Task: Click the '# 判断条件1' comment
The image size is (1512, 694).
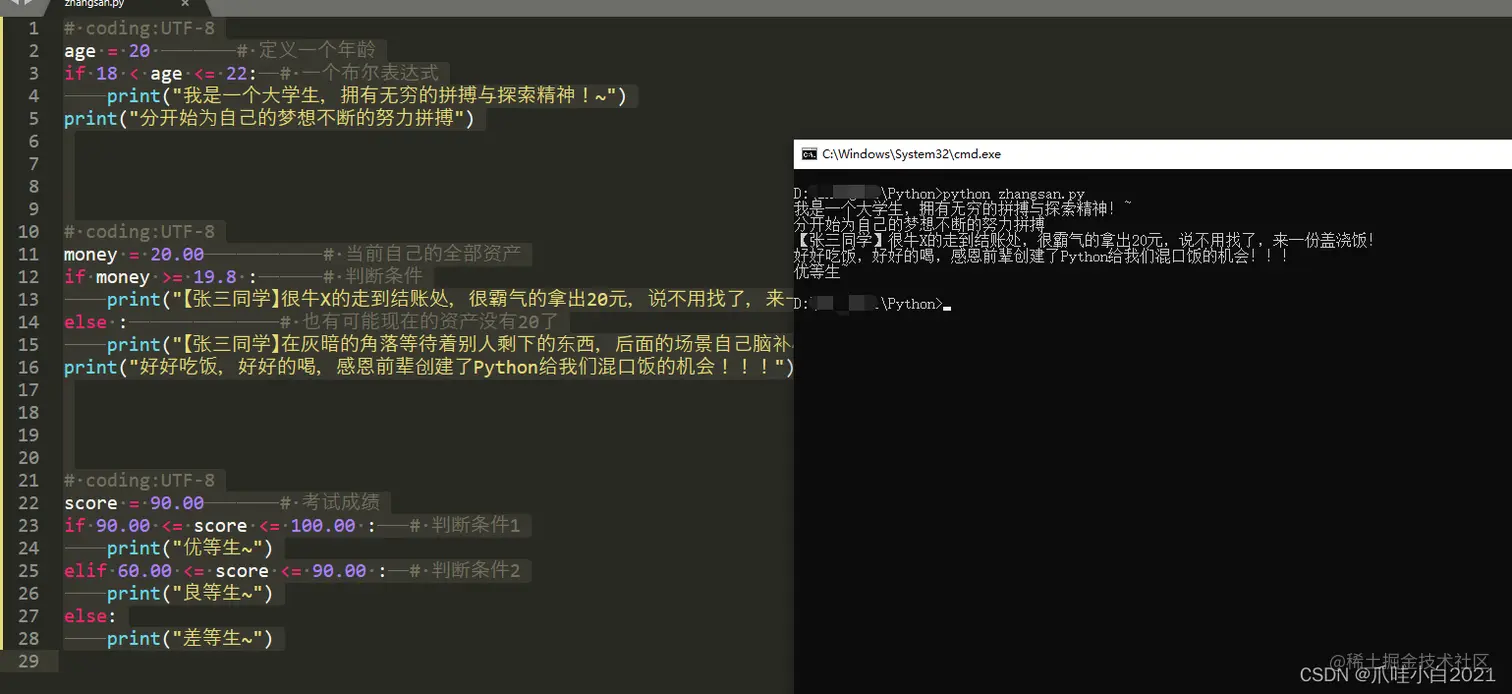Action: click(x=463, y=525)
